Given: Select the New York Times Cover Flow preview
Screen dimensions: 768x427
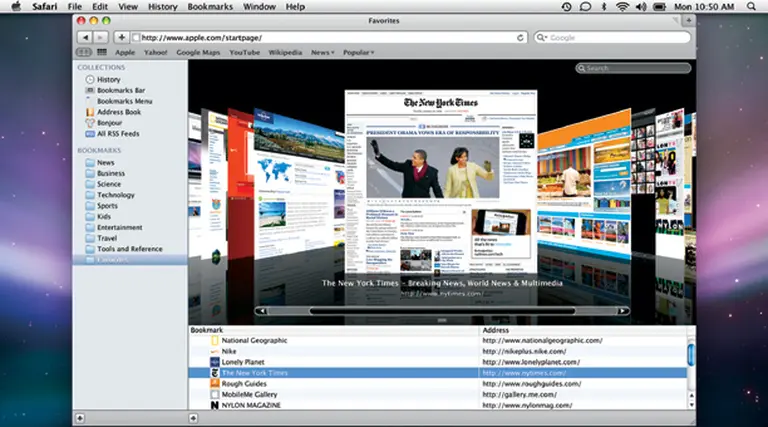Looking at the screenshot, I should coord(441,181).
